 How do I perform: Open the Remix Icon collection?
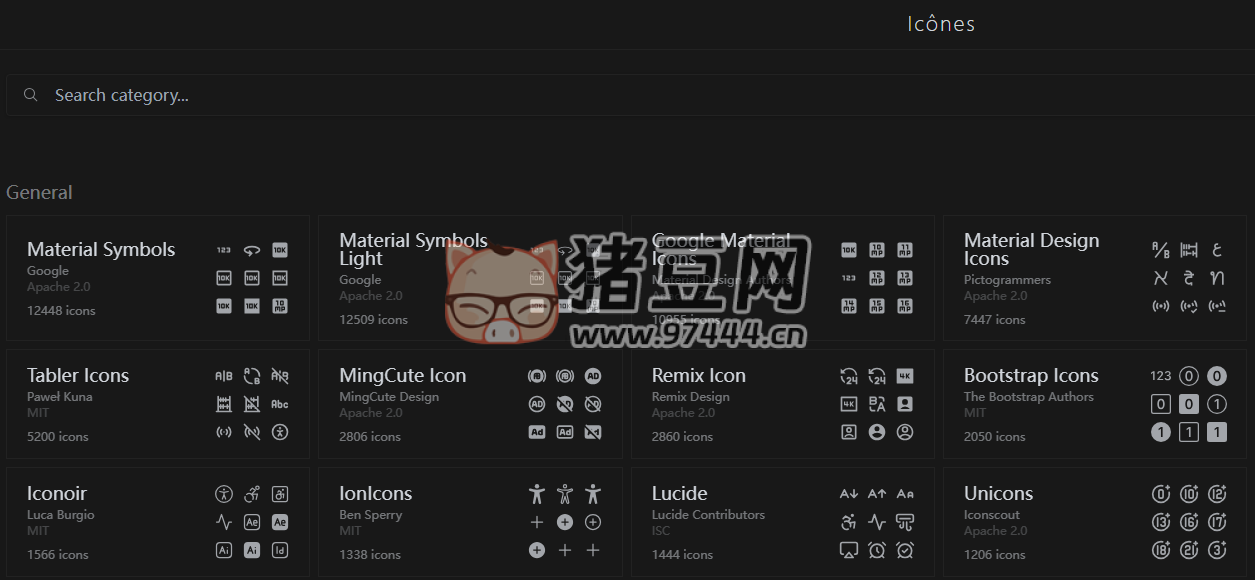(783, 404)
